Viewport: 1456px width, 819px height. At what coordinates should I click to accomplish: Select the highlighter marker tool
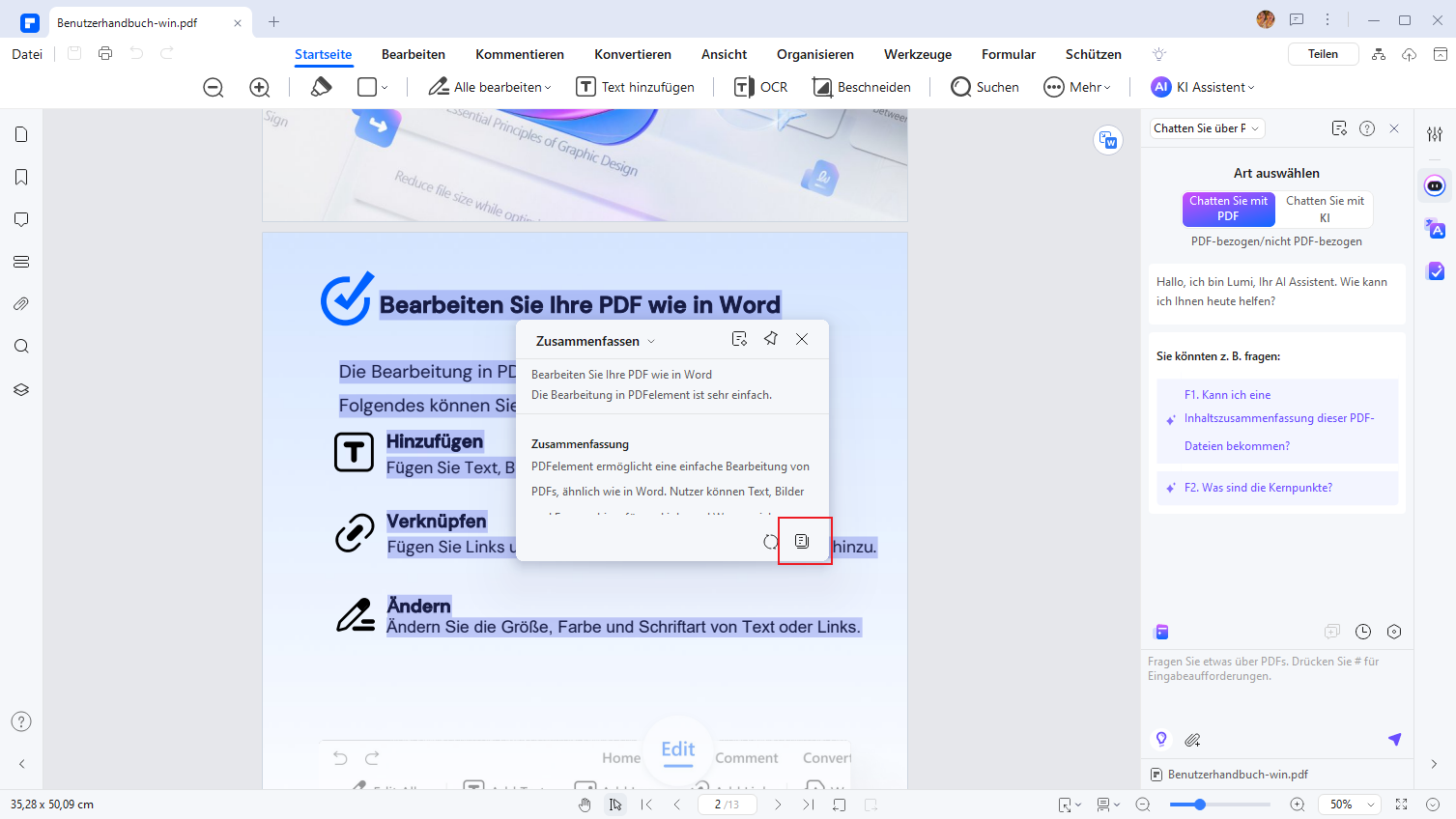(x=322, y=87)
